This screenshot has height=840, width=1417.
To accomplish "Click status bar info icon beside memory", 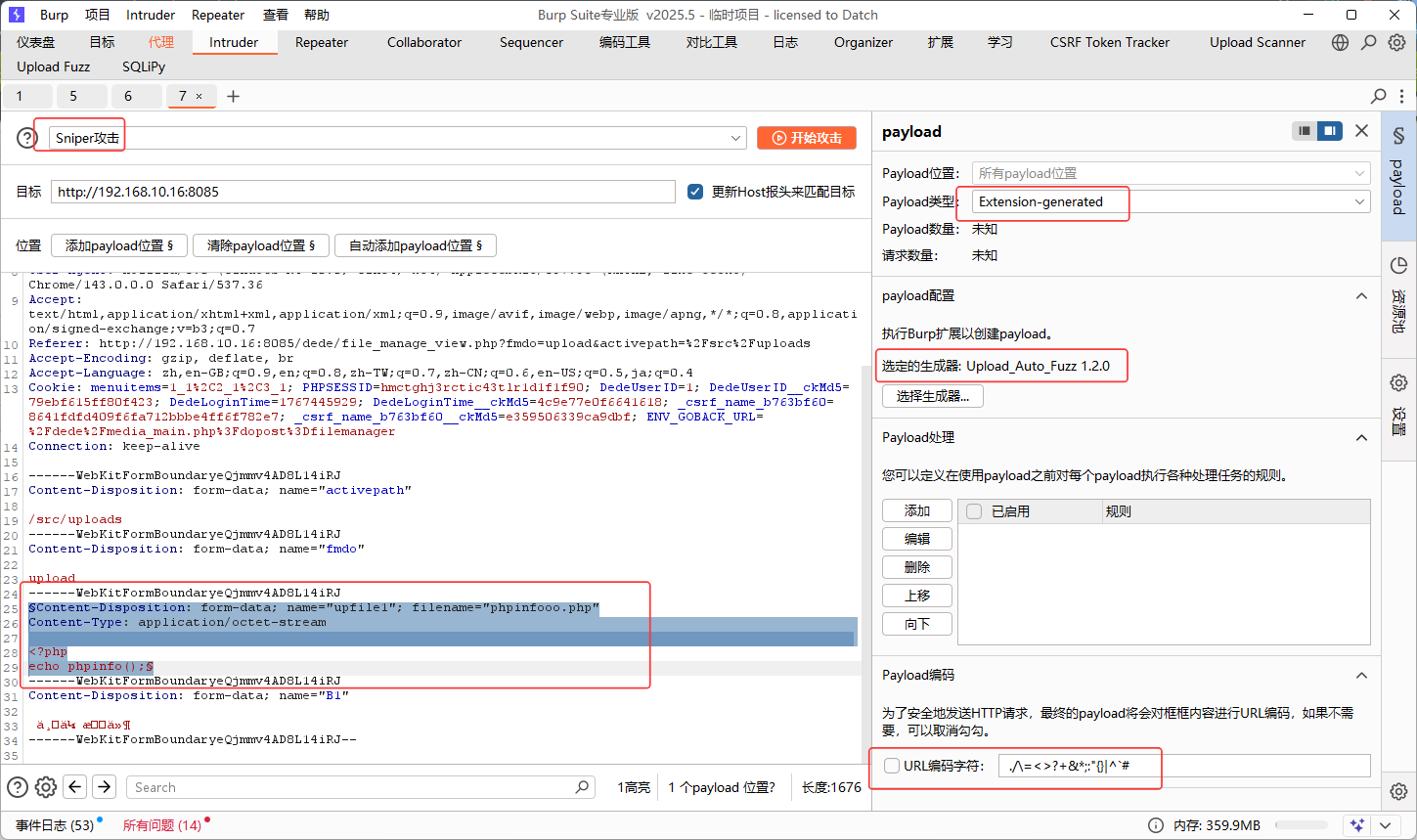I will [1155, 825].
